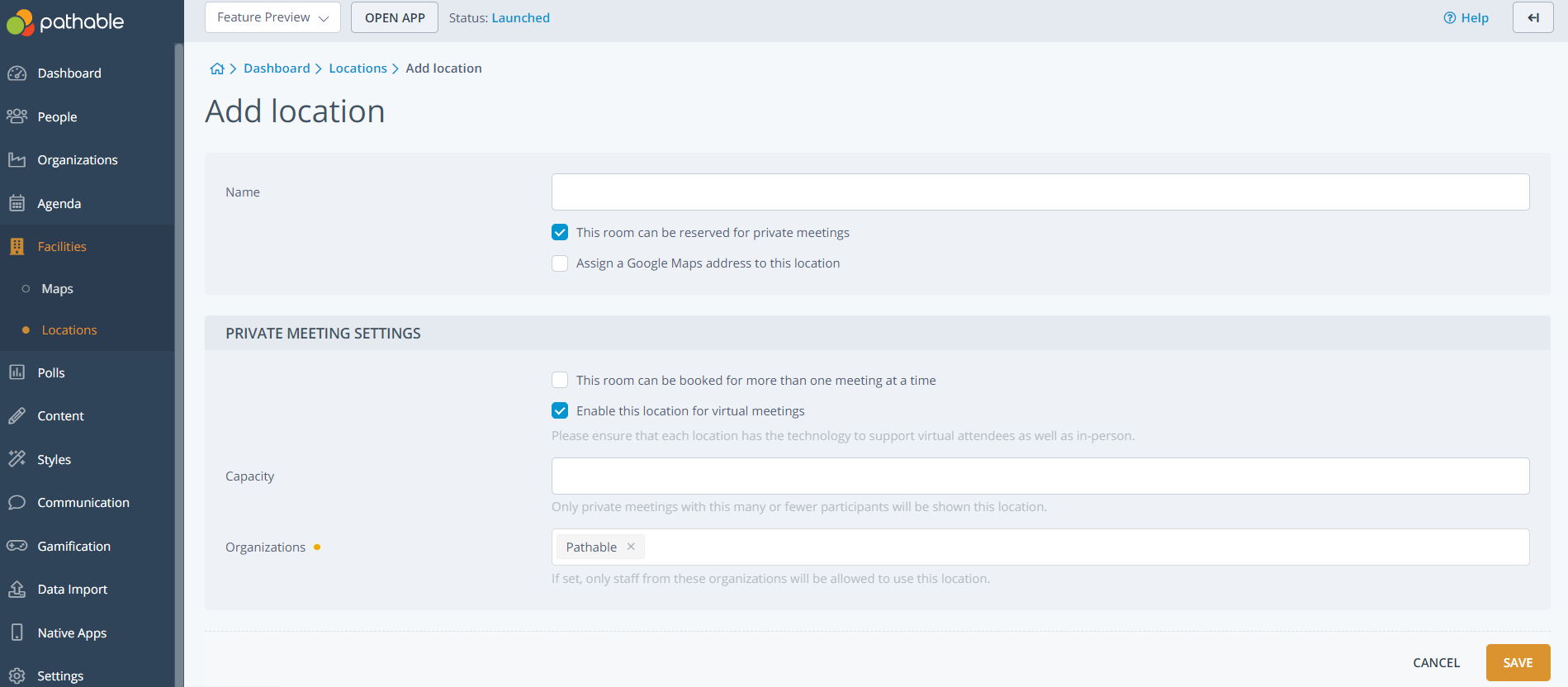Select Locations submenu item
Viewport: 1568px width, 687px height.
(x=69, y=330)
